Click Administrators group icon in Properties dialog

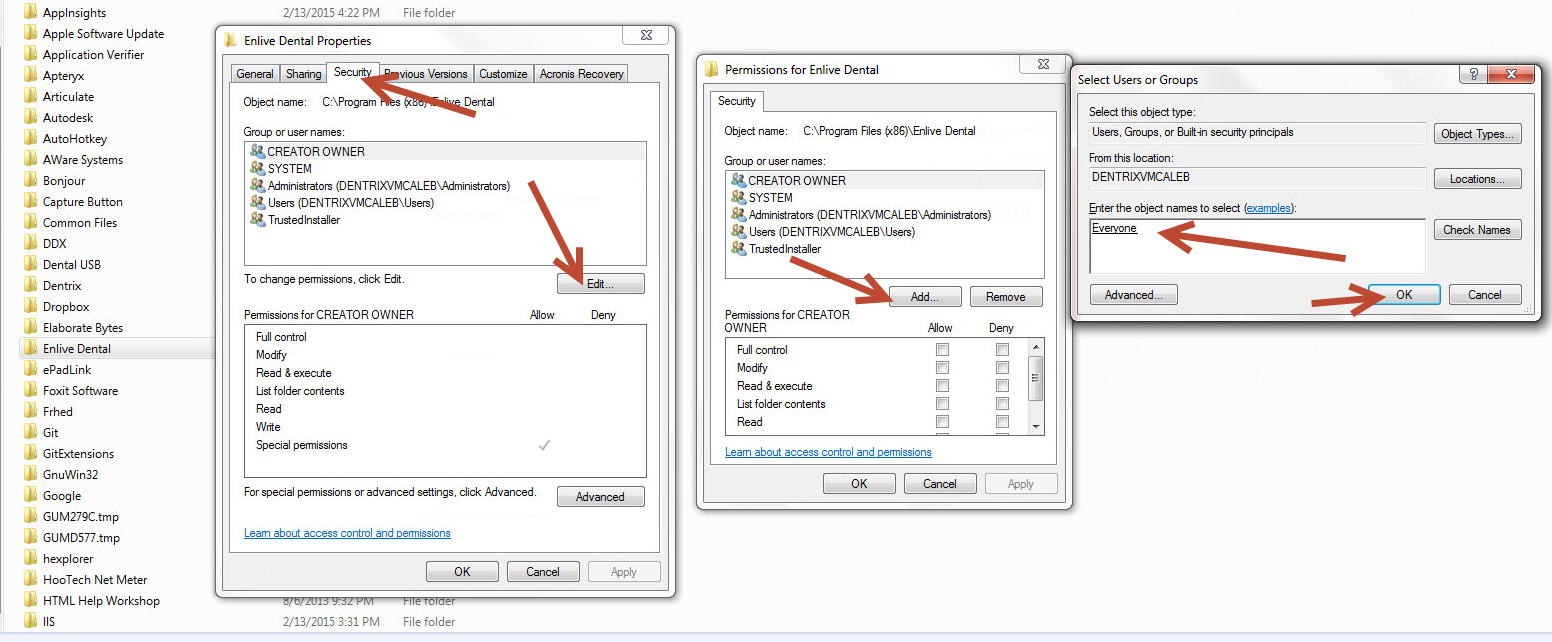pyautogui.click(x=257, y=186)
